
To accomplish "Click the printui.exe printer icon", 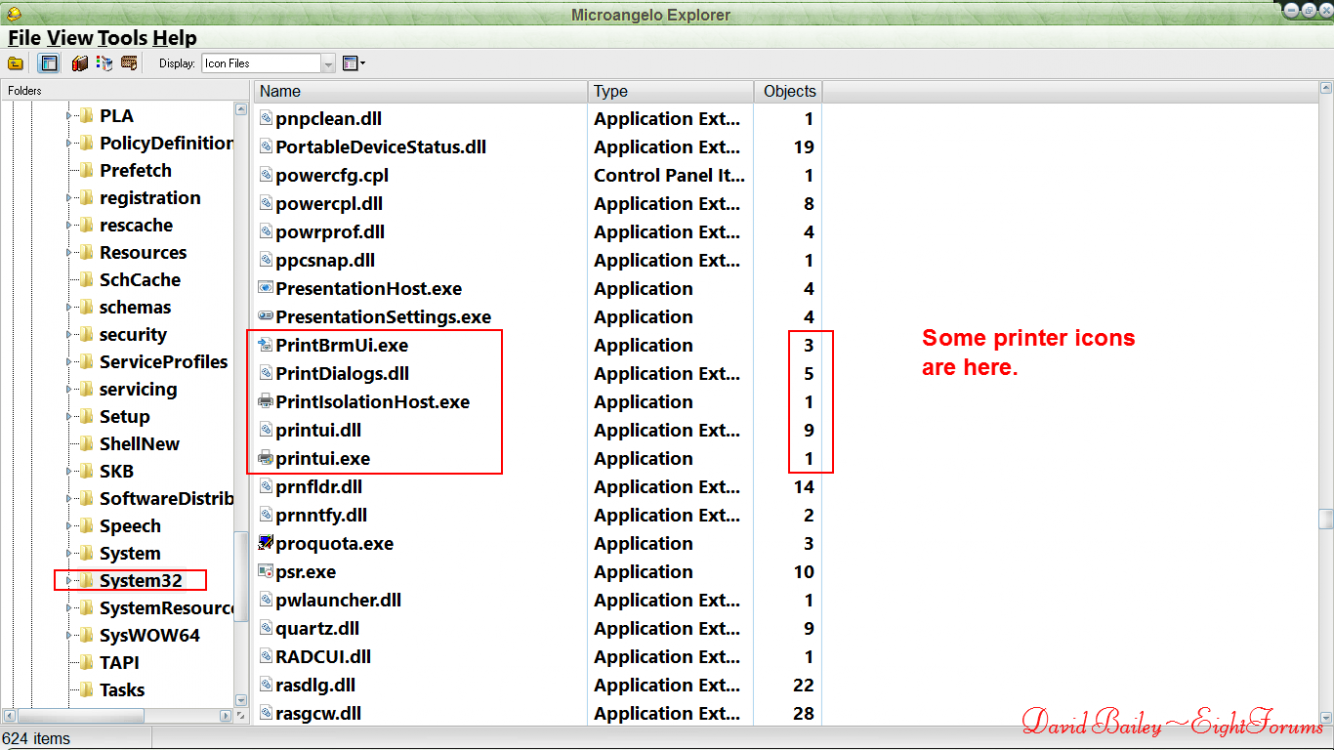I will click(265, 458).
